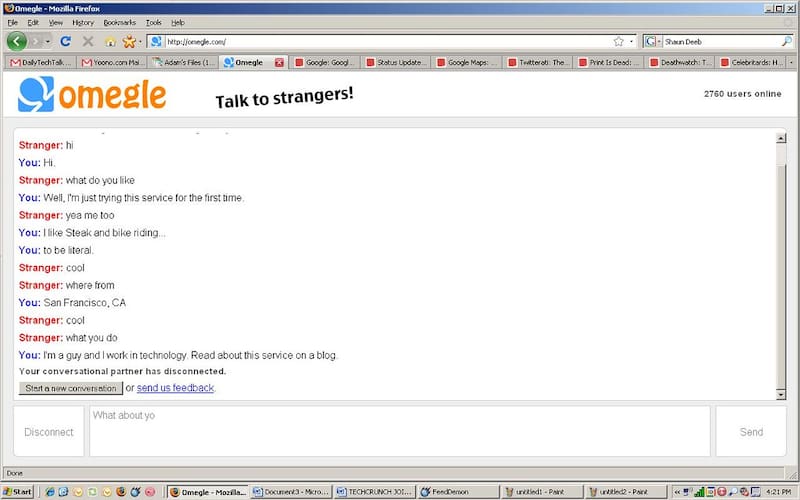The height and width of the screenshot is (500, 800).
Task: Open the back/forward history dropdown arrow
Action: click(x=47, y=42)
